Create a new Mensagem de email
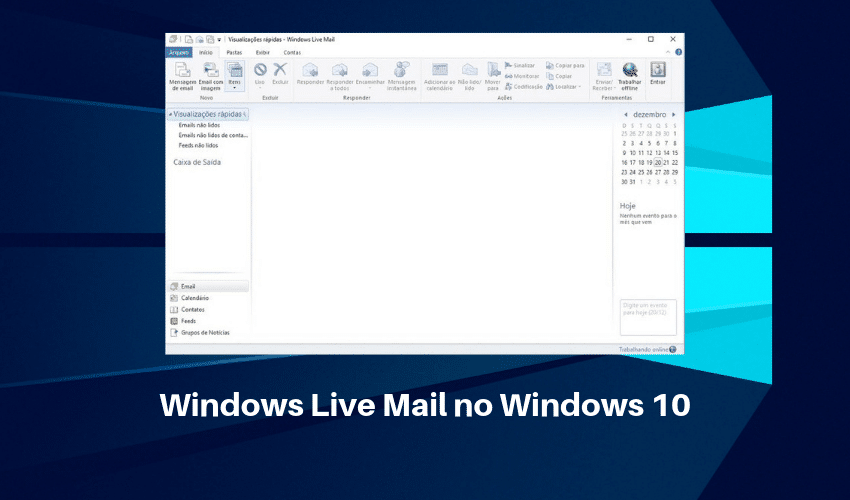Image resolution: width=850 pixels, height=500 pixels. click(182, 76)
